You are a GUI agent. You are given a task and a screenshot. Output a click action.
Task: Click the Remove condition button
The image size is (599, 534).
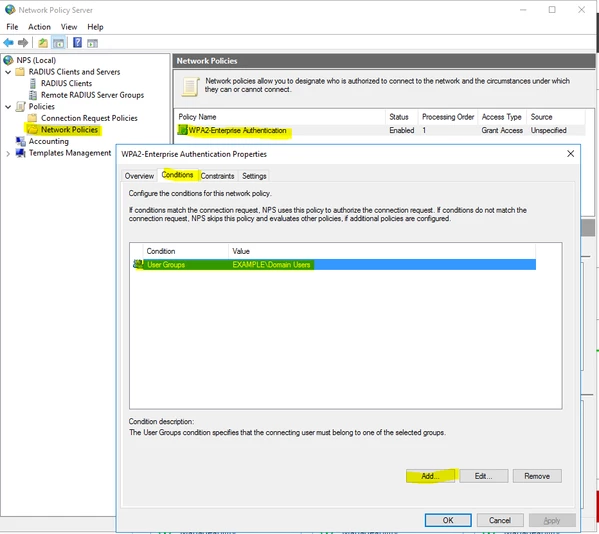[x=537, y=476]
